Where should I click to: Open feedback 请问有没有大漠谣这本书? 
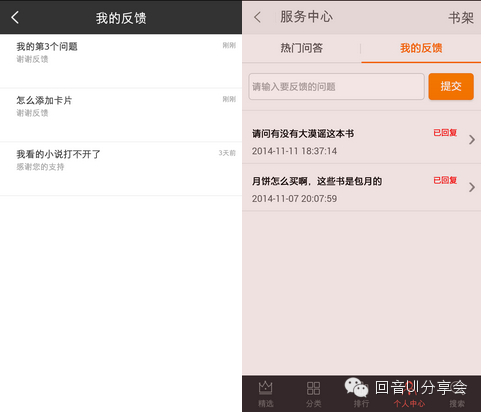coord(361,140)
